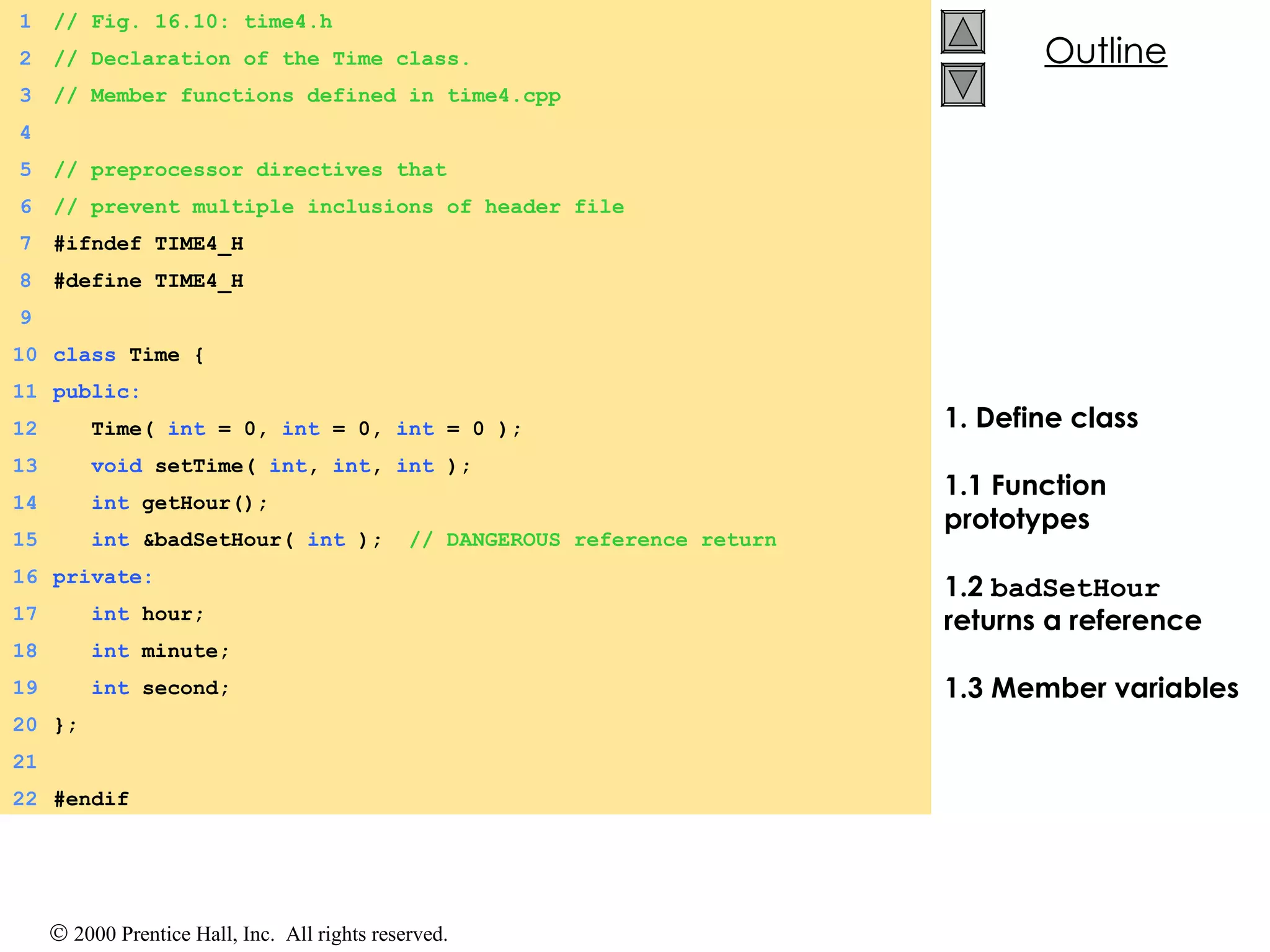This screenshot has height=952, width=1270.
Task: Click line number 22 in the margin
Action: tap(25, 799)
